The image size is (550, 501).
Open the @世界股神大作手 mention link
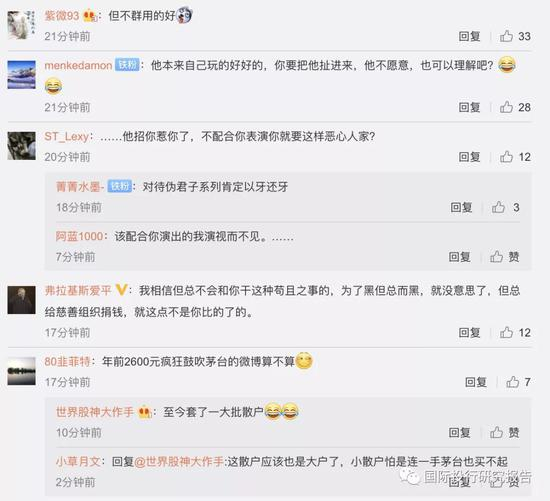coord(179,461)
